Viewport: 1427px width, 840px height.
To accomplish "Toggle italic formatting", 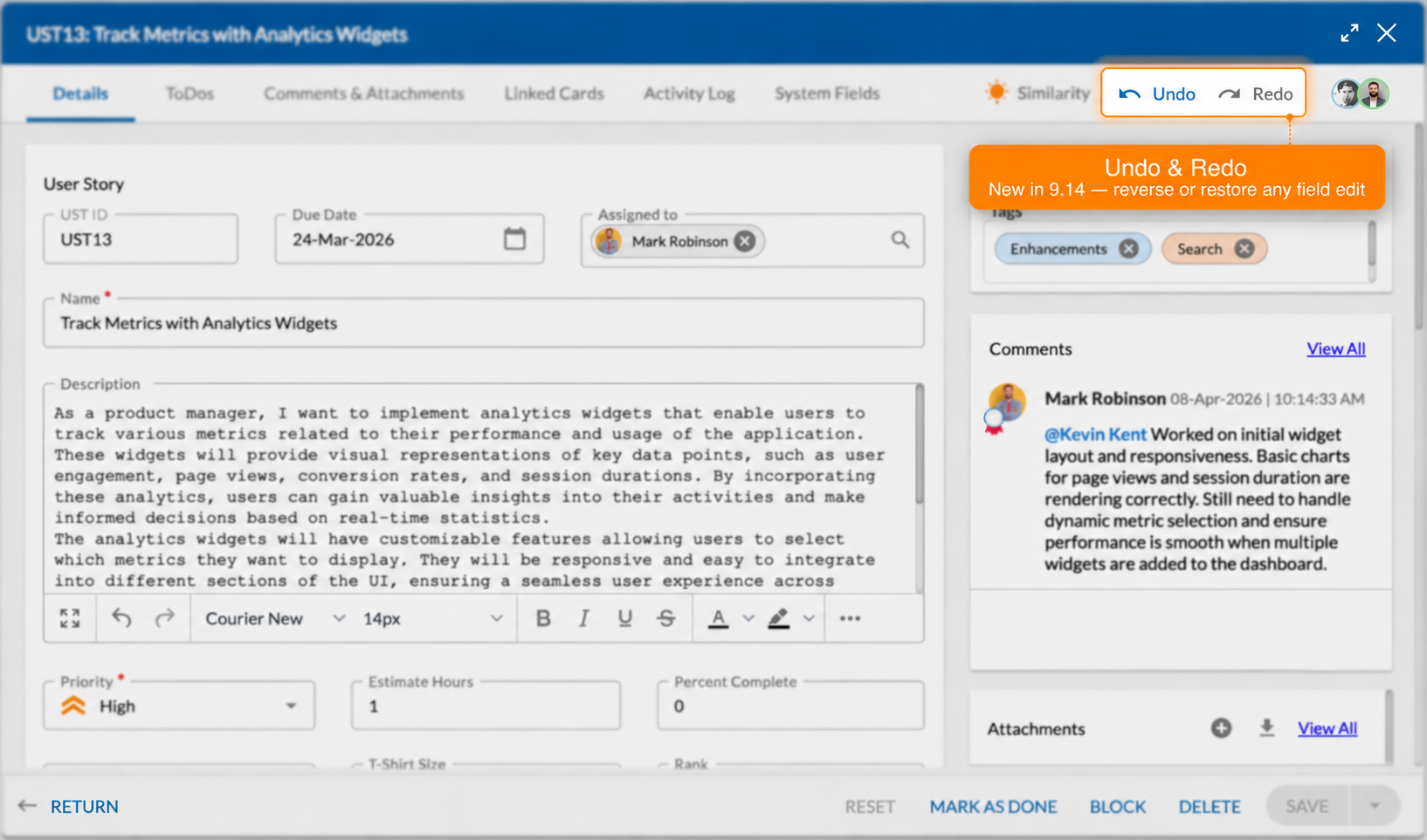I will click(583, 618).
